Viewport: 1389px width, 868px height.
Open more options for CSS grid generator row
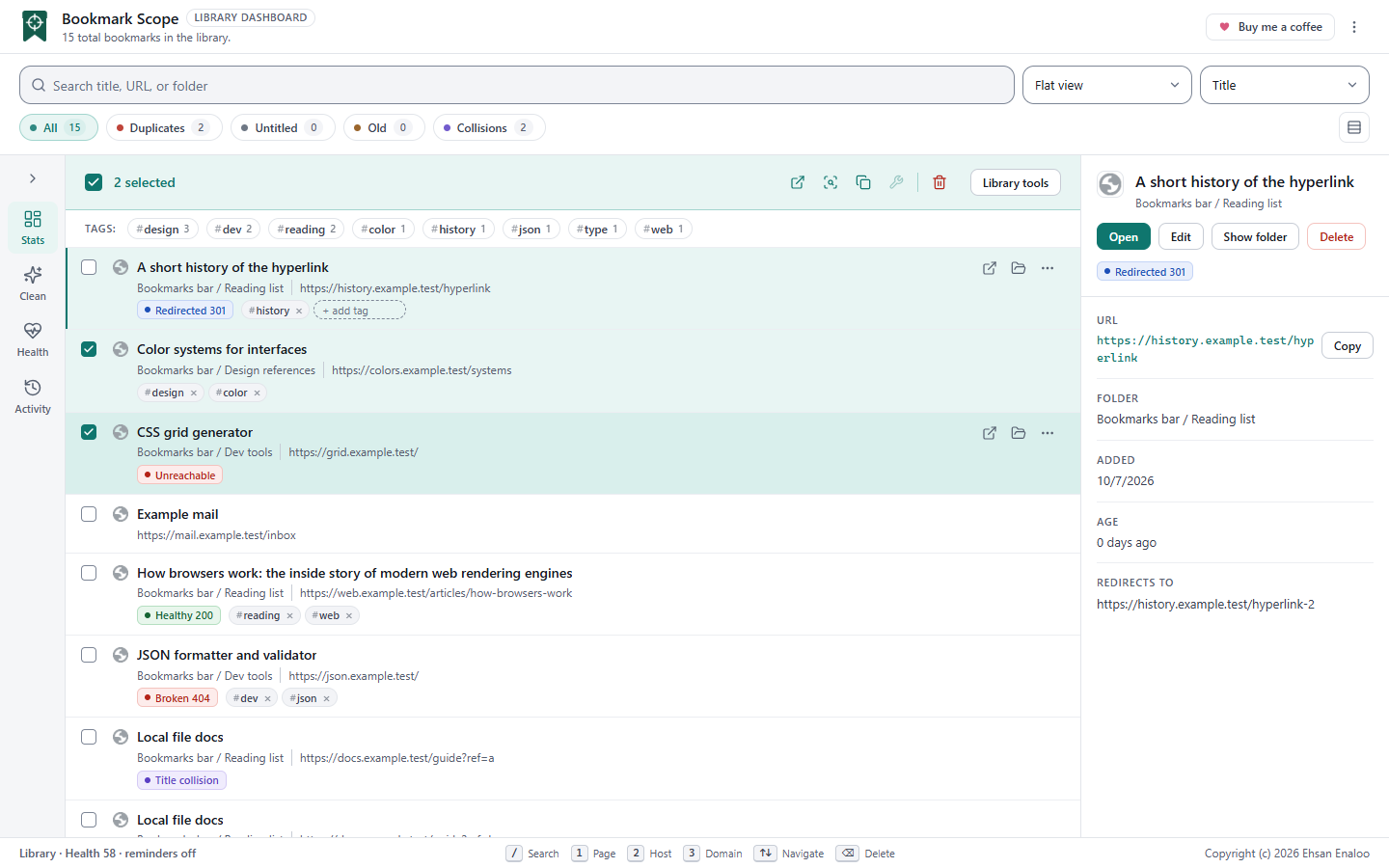coord(1048,433)
